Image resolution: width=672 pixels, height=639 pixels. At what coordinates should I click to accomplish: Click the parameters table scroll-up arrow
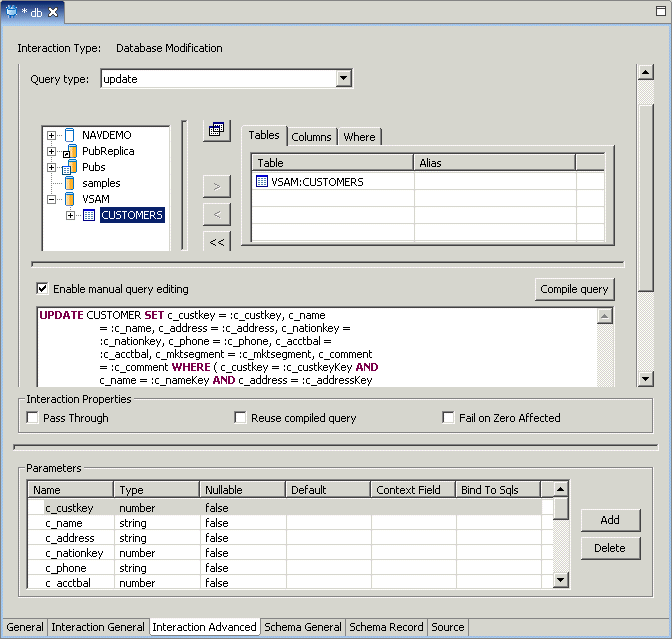[x=561, y=489]
